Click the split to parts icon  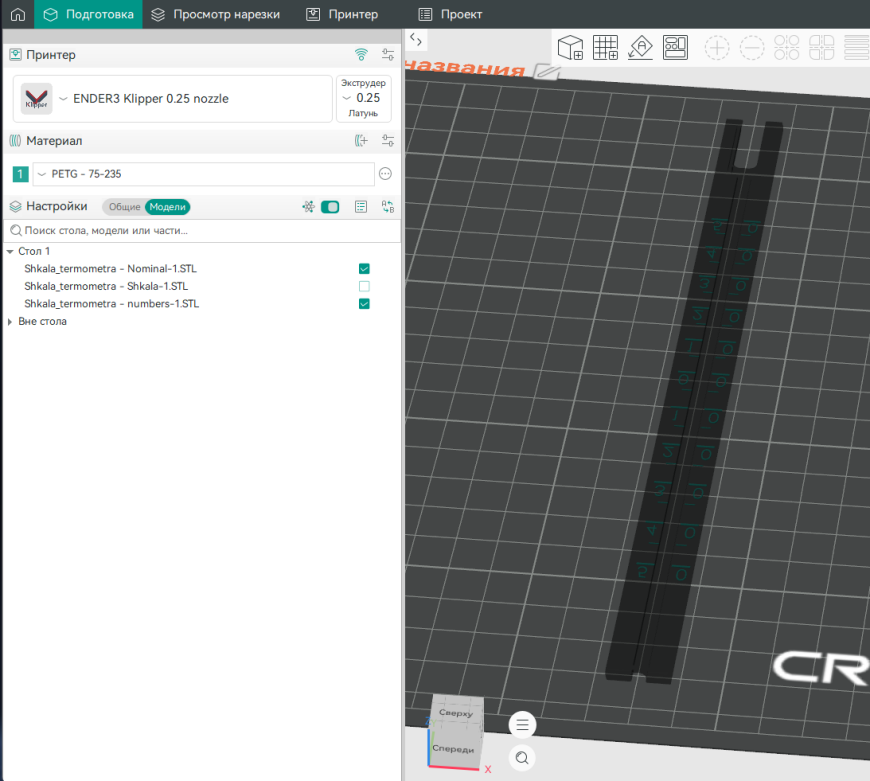click(x=822, y=47)
